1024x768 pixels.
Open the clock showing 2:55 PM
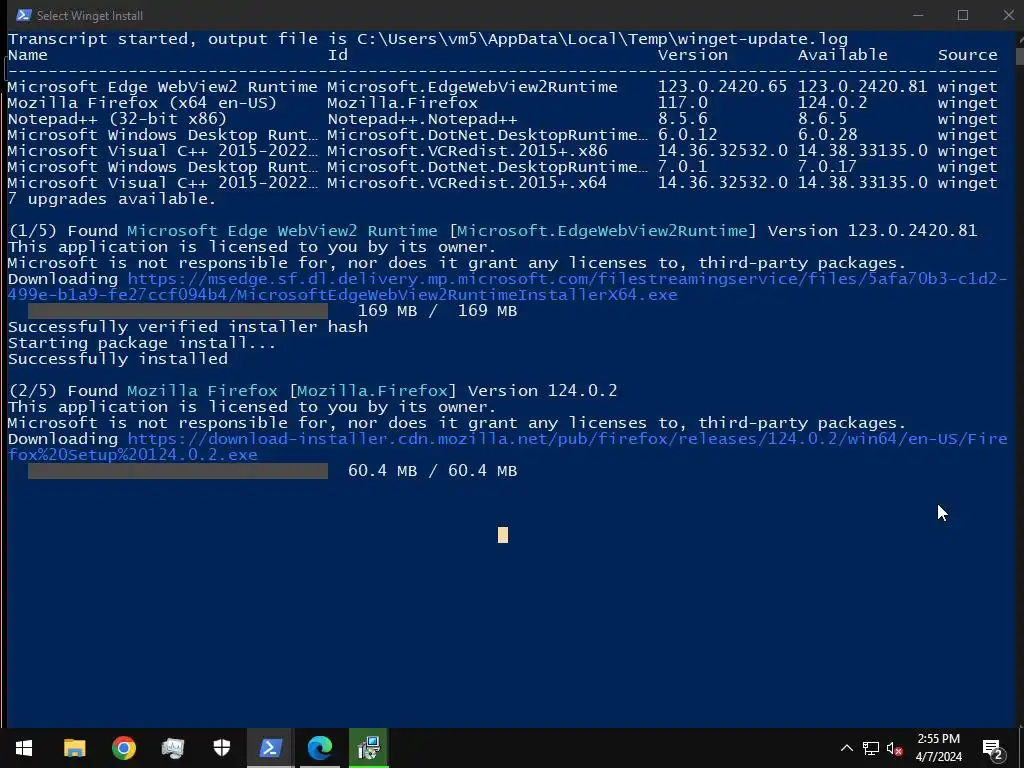[x=938, y=748]
